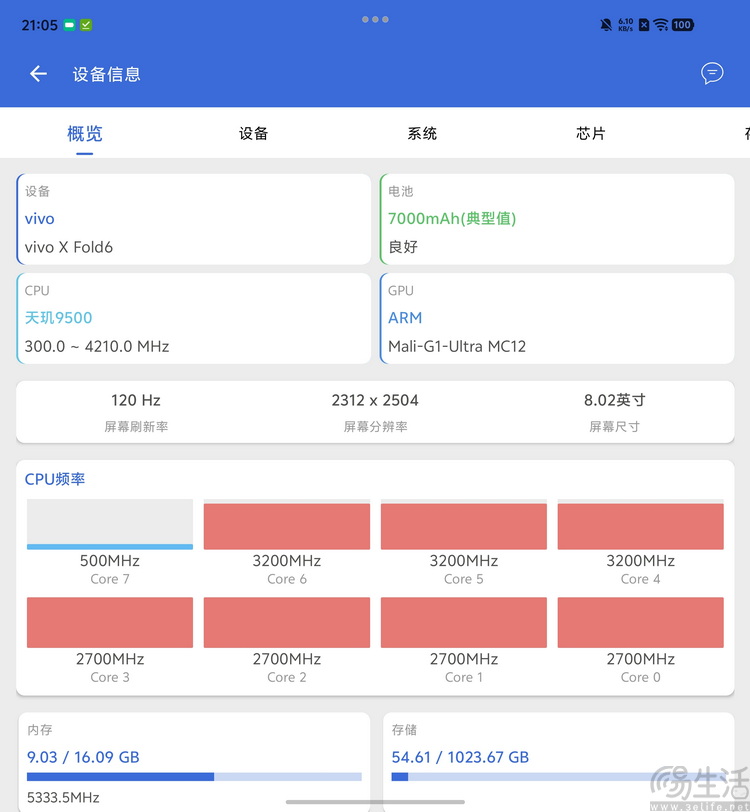Tap the Wi-Fi status icon
Image resolution: width=750 pixels, height=812 pixels.
coord(660,25)
